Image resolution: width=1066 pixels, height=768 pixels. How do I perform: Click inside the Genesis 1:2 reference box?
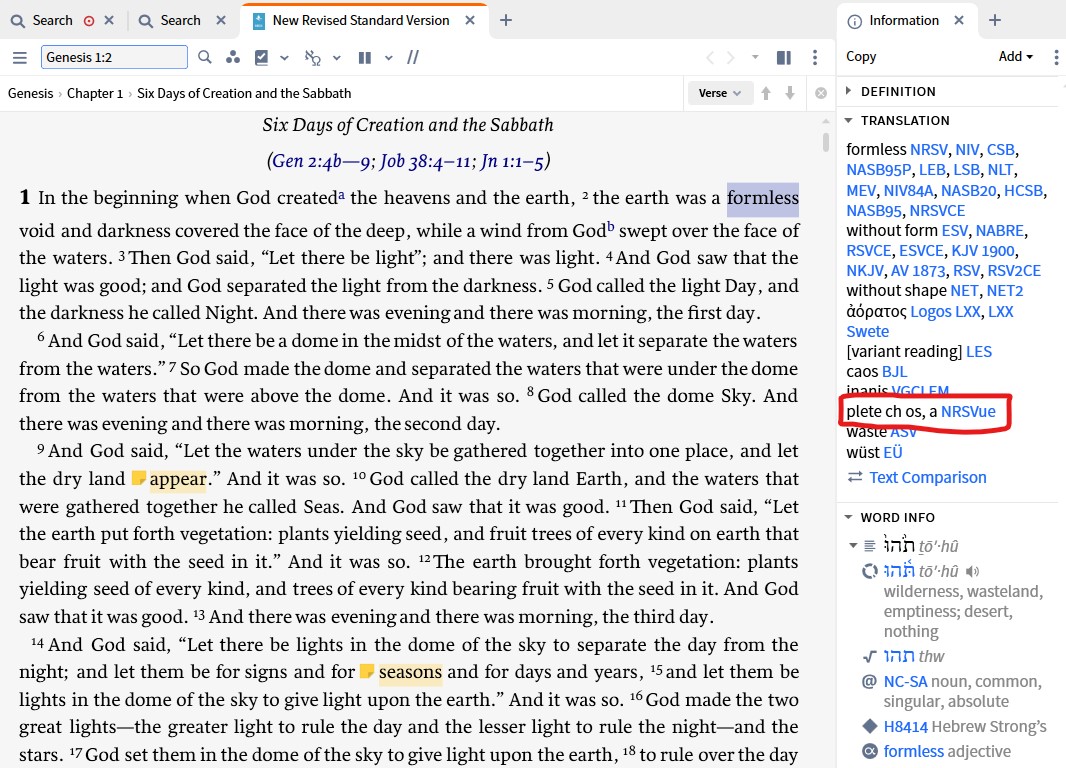tap(113, 58)
